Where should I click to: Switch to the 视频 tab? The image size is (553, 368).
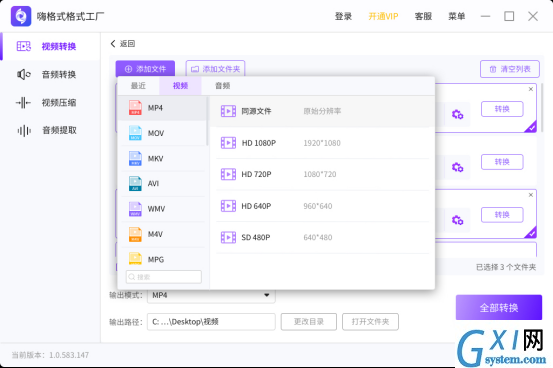click(x=180, y=86)
